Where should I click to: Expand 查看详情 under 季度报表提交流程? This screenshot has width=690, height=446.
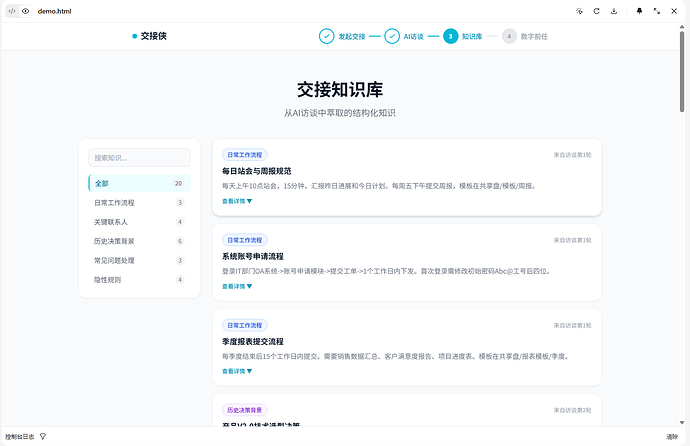[x=237, y=371]
